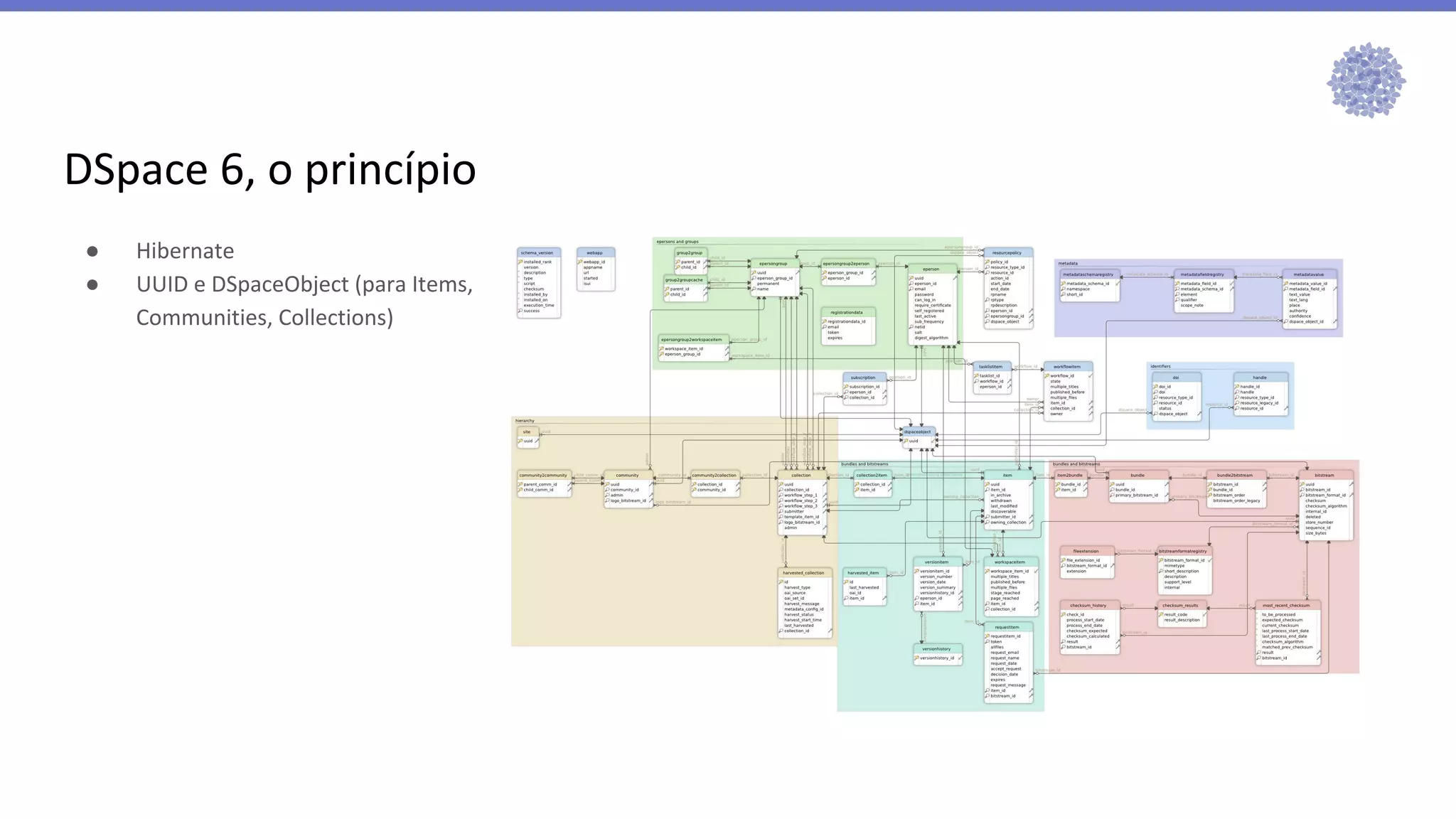Select the slide title DSpace 6, o princípio
Screen dimensions: 1456x819
(x=270, y=169)
